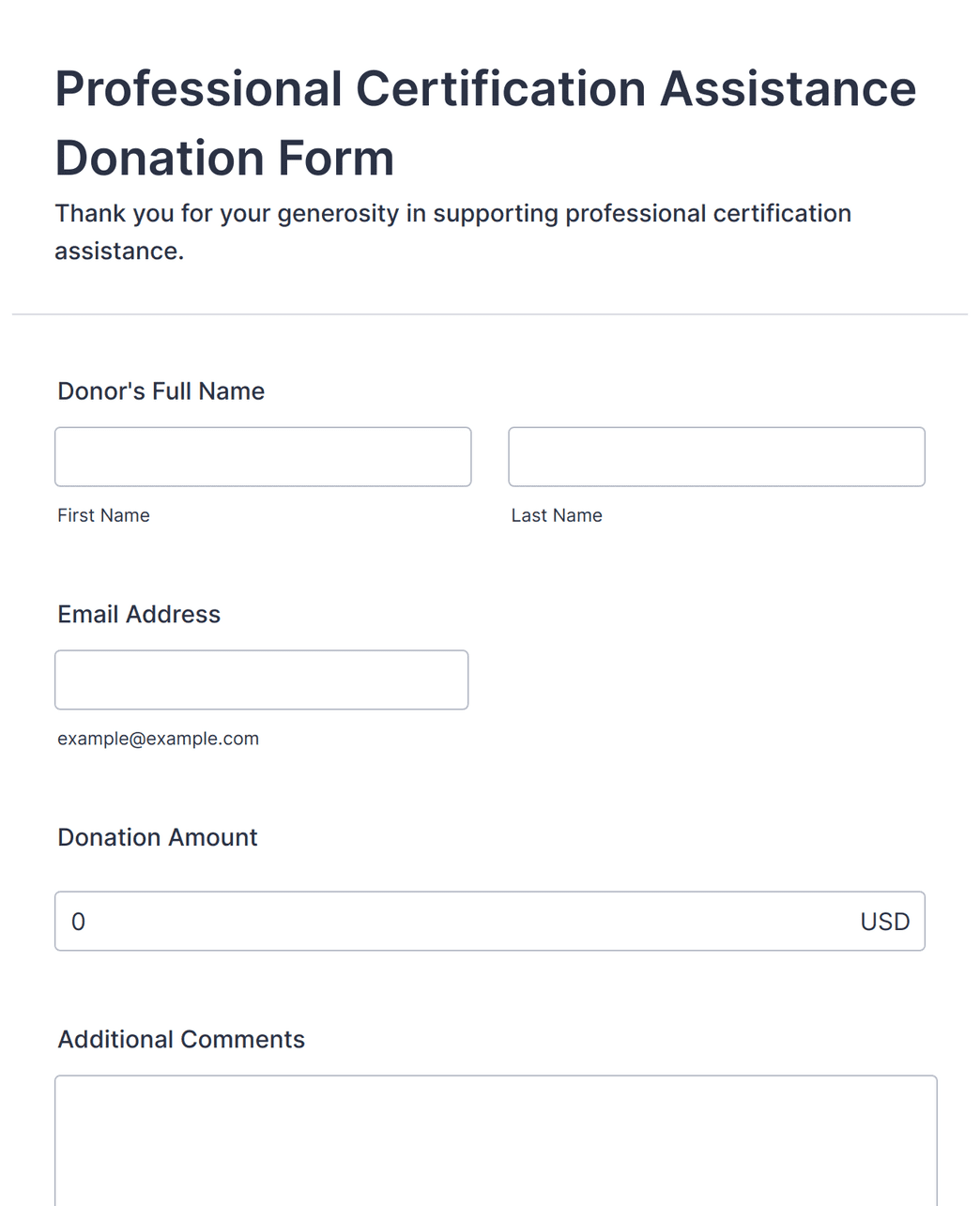Click the First Name input box
This screenshot has width=980, height=1206.
tap(263, 457)
